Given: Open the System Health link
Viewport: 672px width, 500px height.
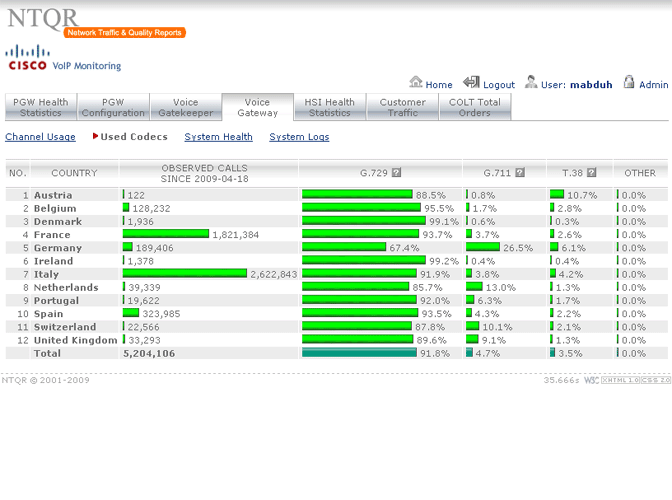Looking at the screenshot, I should coord(218,137).
